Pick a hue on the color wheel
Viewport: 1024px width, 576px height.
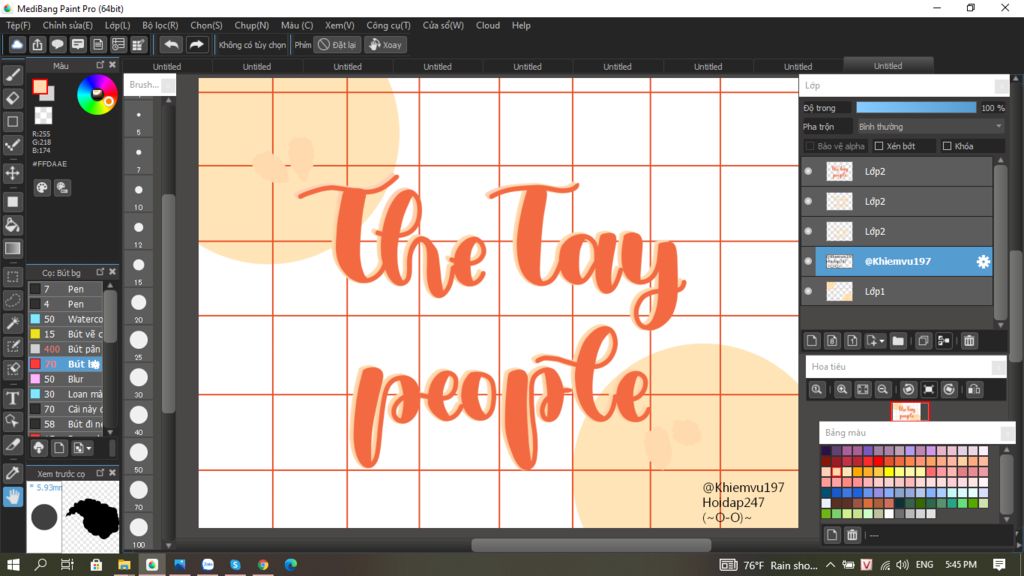point(97,95)
